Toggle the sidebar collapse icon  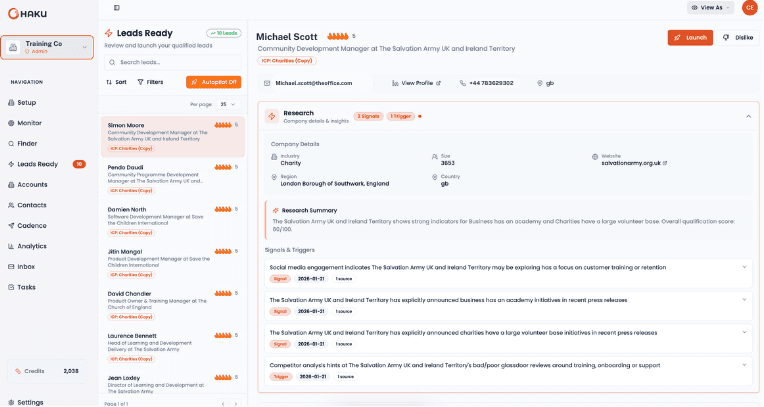click(116, 8)
